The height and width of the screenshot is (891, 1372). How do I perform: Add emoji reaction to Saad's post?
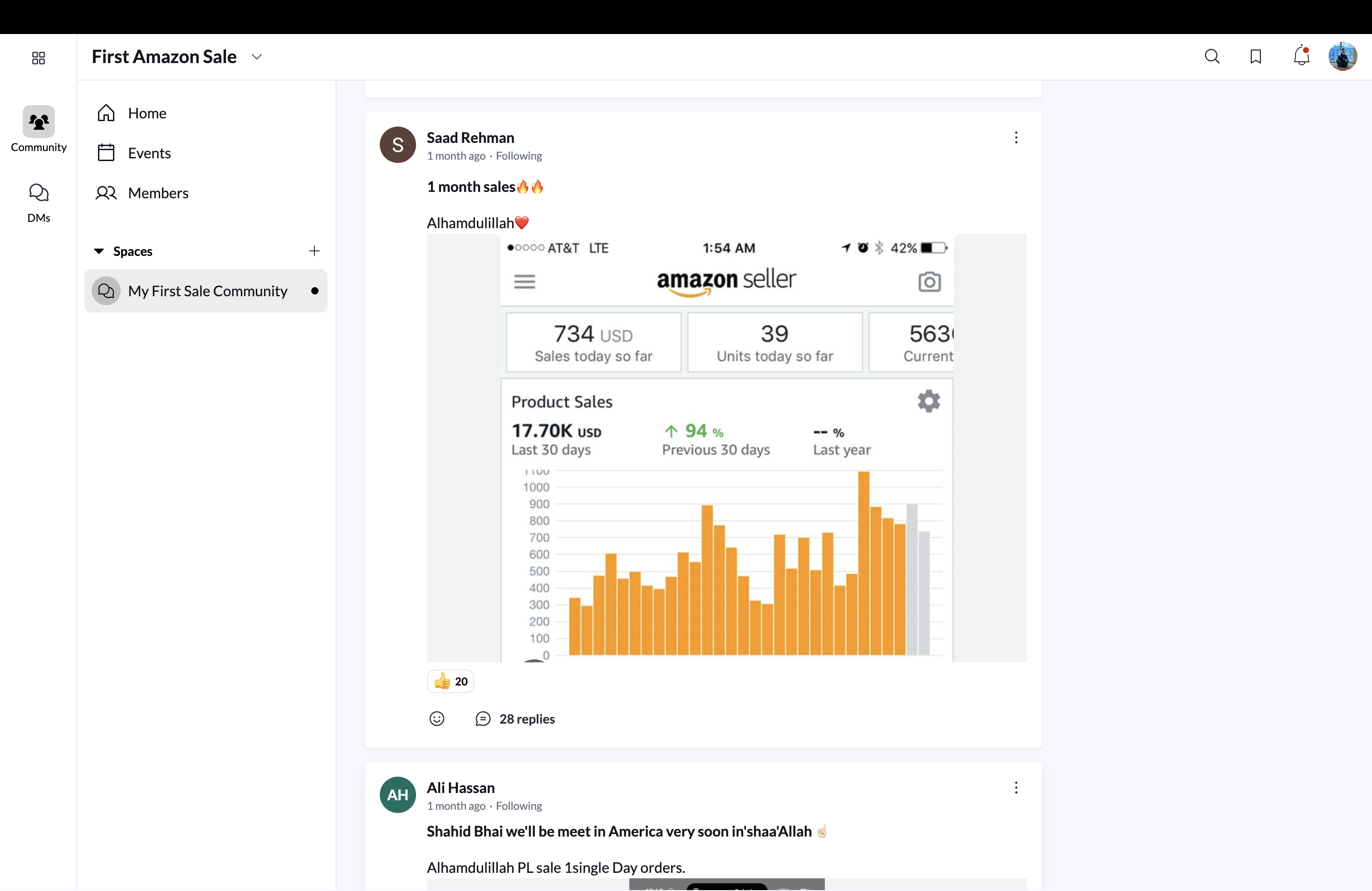click(437, 719)
